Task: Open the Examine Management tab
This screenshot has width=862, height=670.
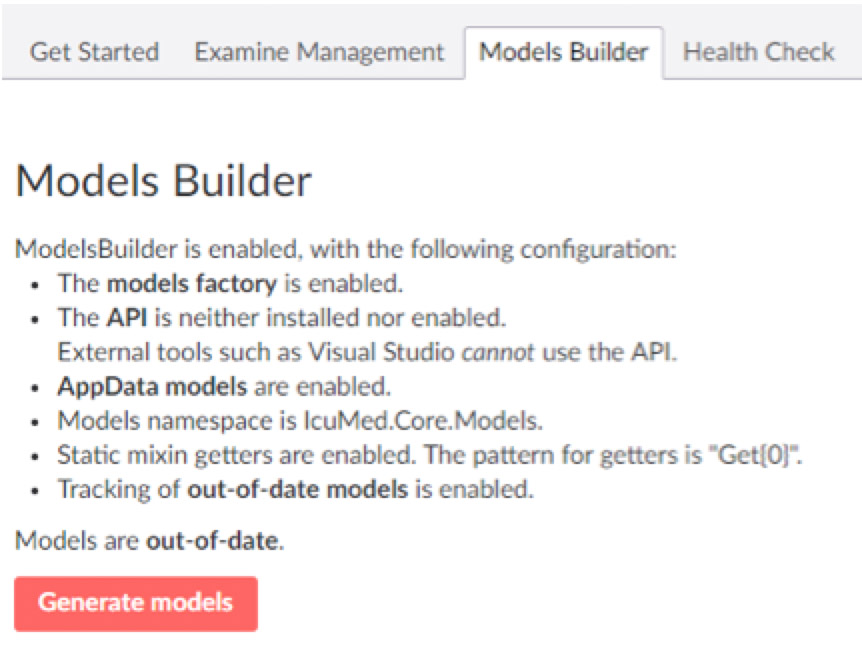Action: click(319, 51)
